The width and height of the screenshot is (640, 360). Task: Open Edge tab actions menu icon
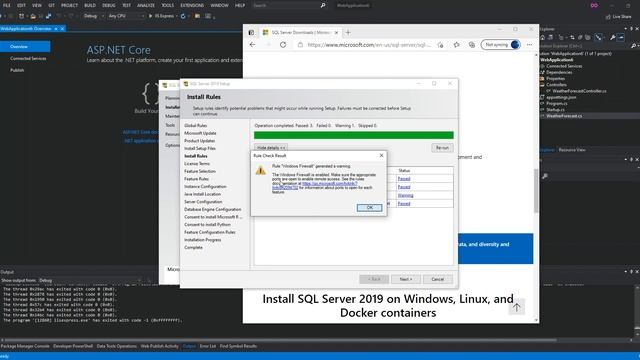coord(251,32)
